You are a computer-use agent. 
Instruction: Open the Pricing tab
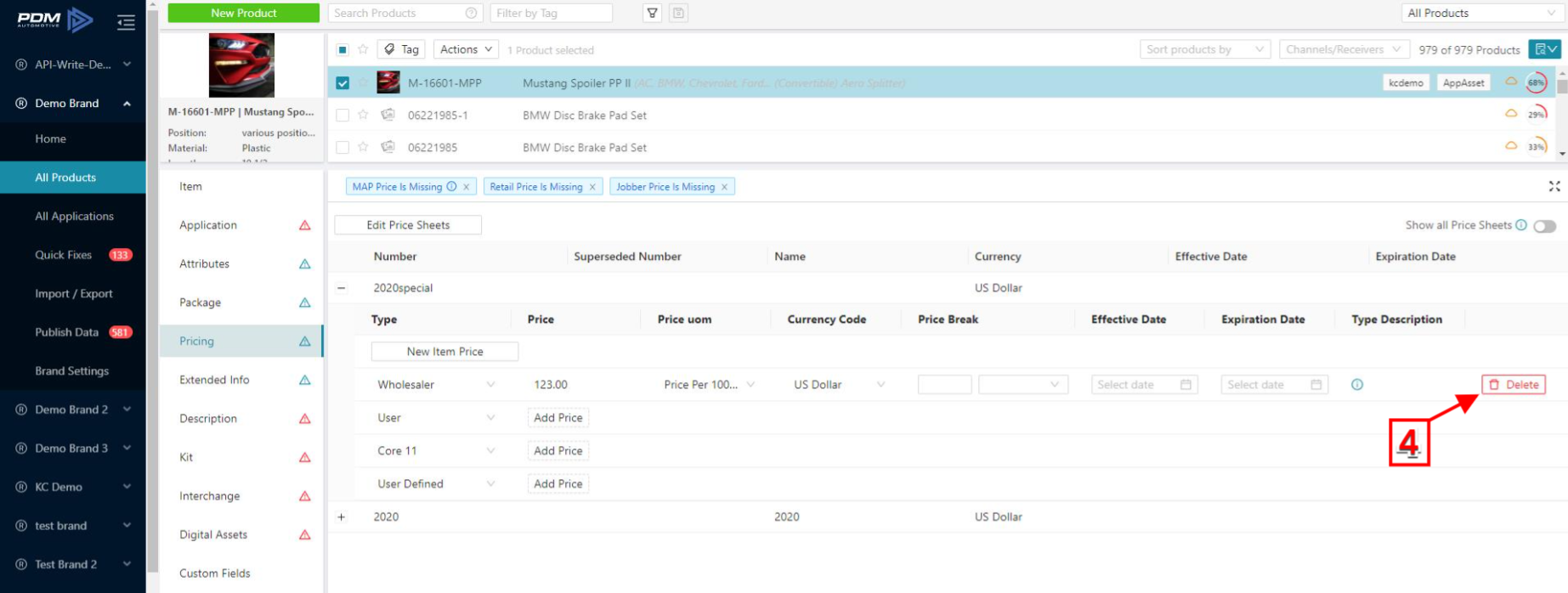[x=241, y=342]
